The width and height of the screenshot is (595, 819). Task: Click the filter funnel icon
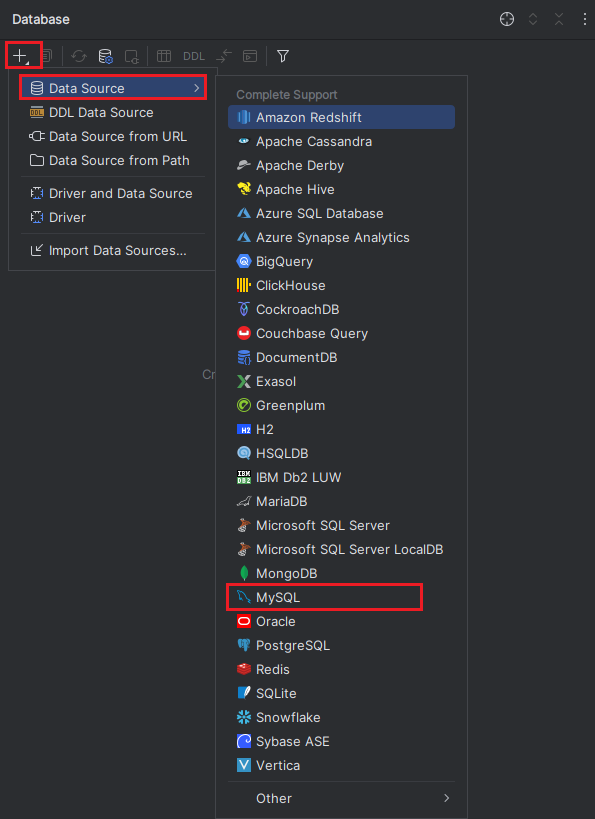tap(283, 56)
